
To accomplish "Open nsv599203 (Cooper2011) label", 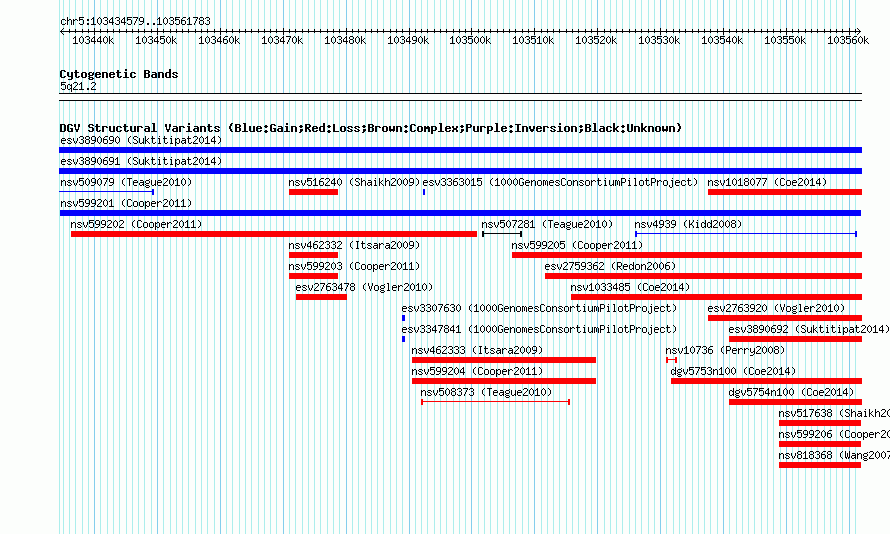I will coord(354,266).
